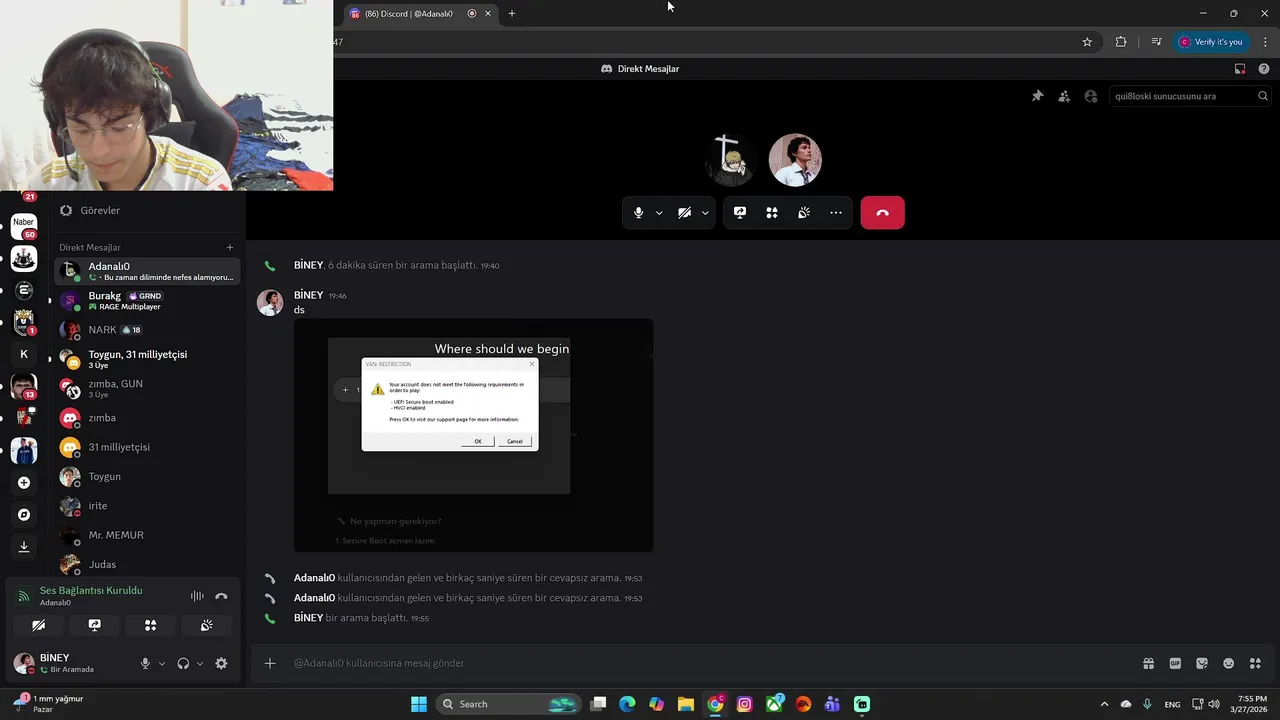
Task: Open new browser tab plus
Action: click(512, 14)
